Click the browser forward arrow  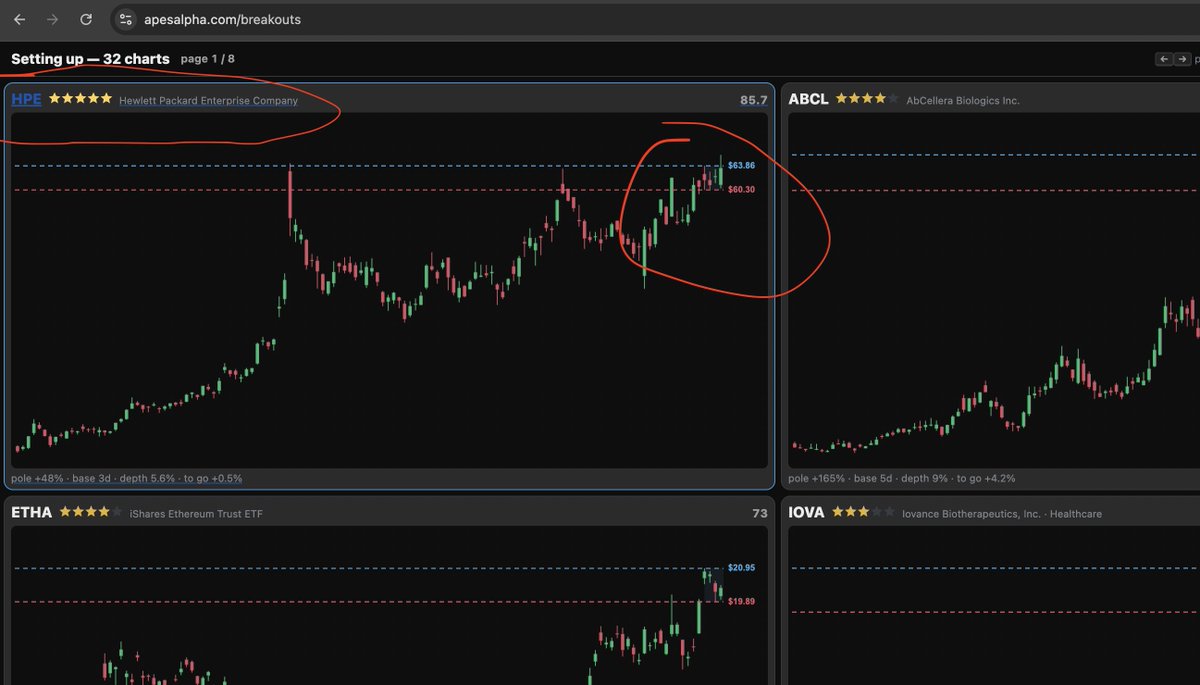tap(53, 19)
